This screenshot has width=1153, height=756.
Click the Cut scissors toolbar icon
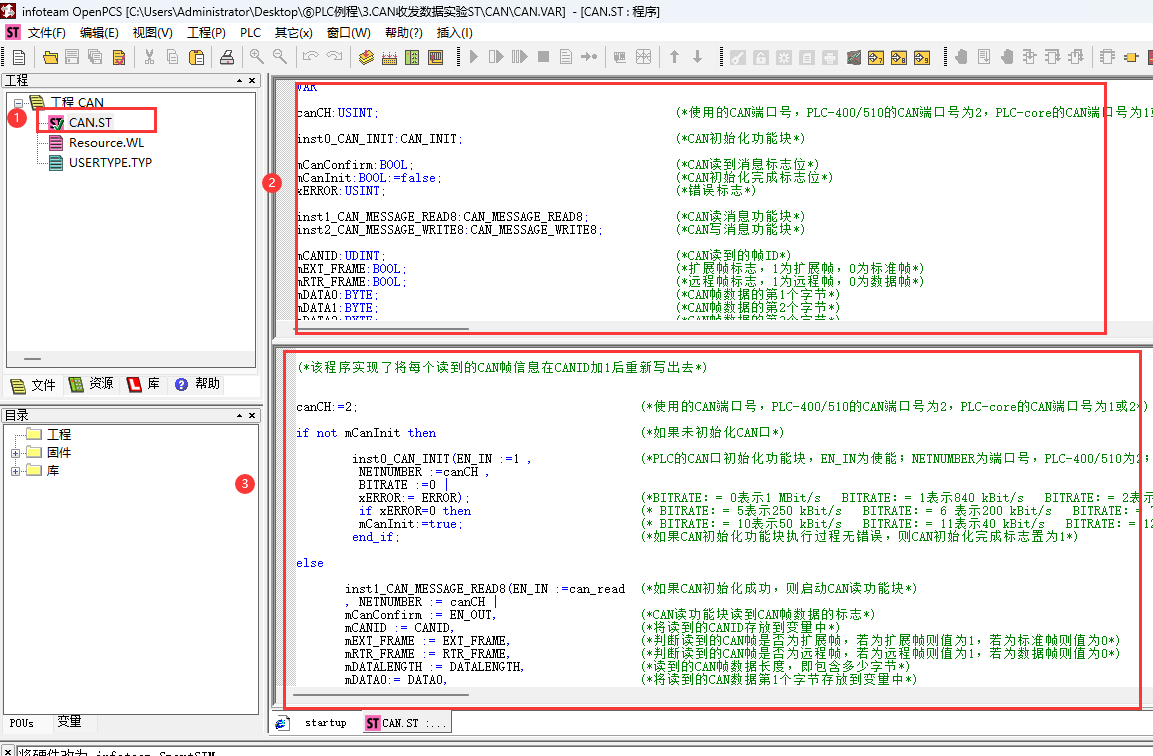pyautogui.click(x=149, y=57)
